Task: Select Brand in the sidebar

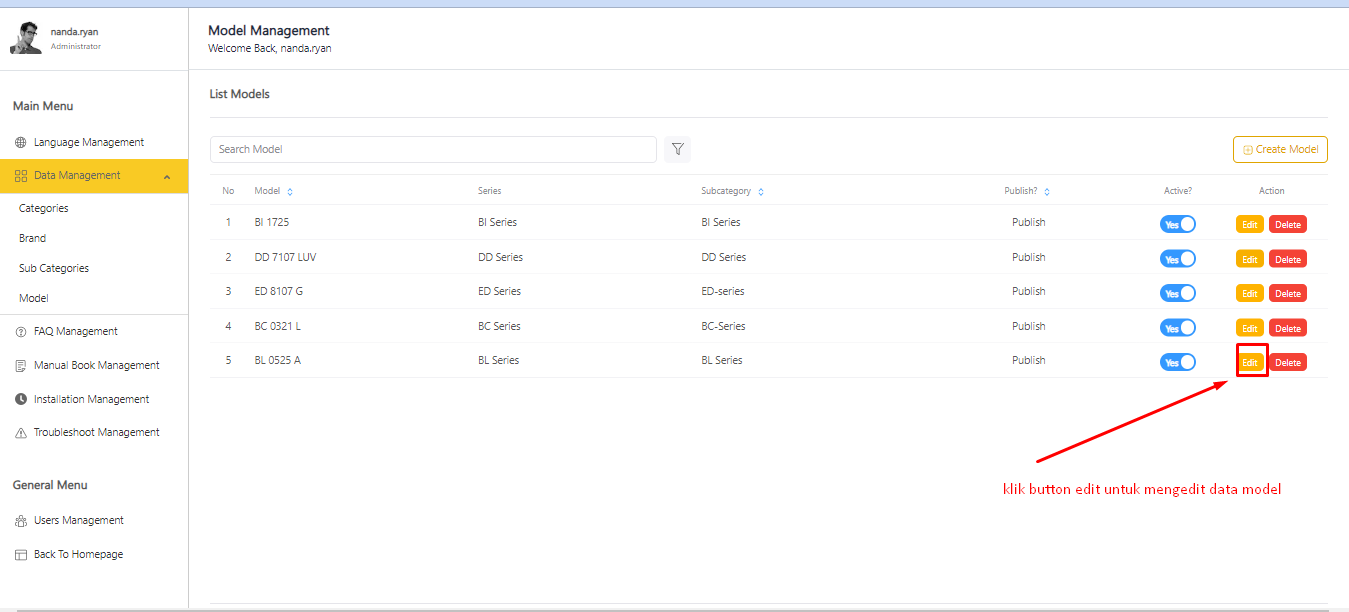Action: click(32, 238)
